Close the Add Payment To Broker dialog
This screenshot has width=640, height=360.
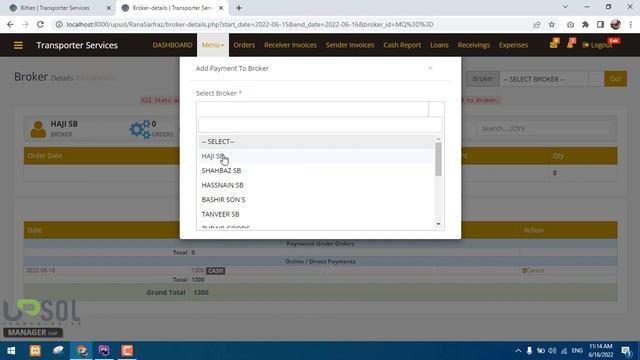430,68
